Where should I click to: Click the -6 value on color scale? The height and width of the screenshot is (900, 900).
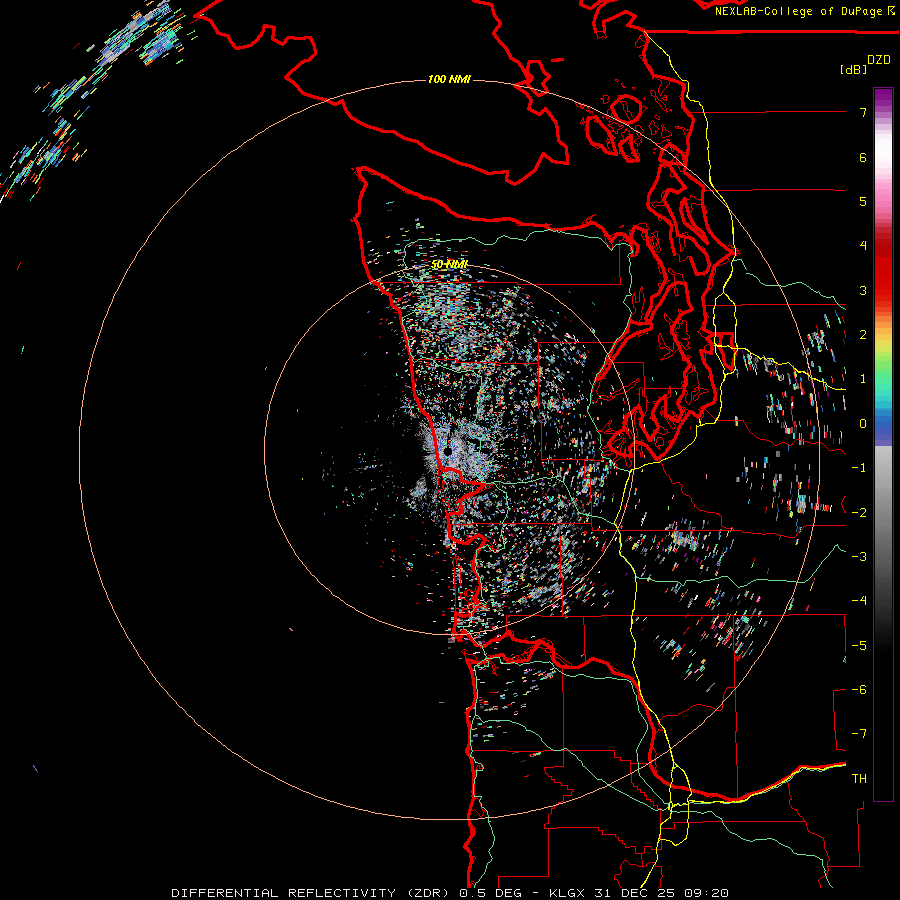pos(859,690)
